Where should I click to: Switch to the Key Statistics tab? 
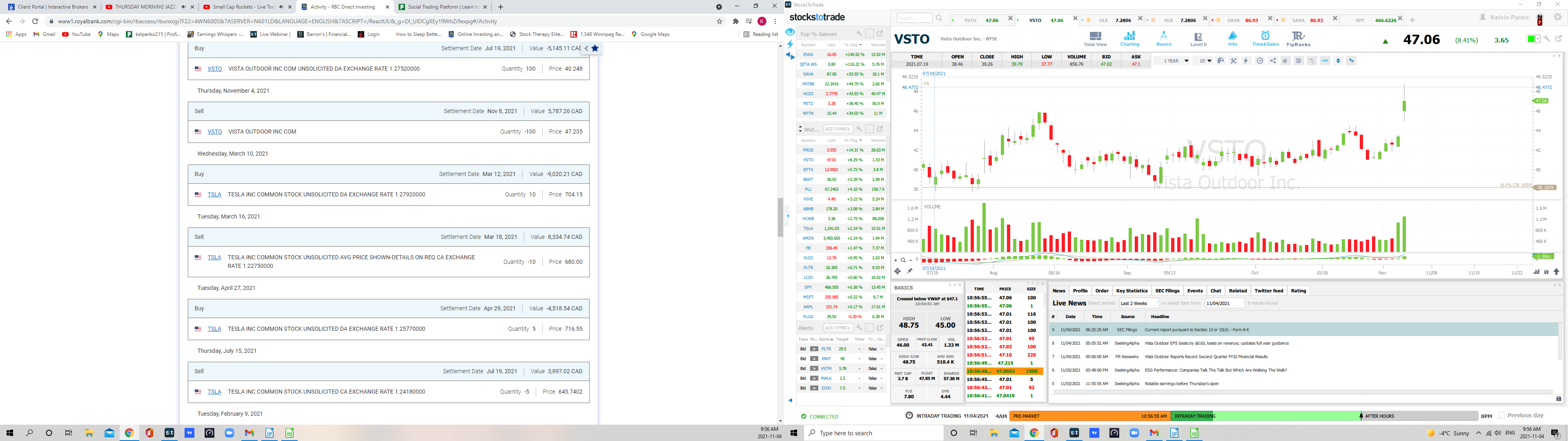[1131, 291]
